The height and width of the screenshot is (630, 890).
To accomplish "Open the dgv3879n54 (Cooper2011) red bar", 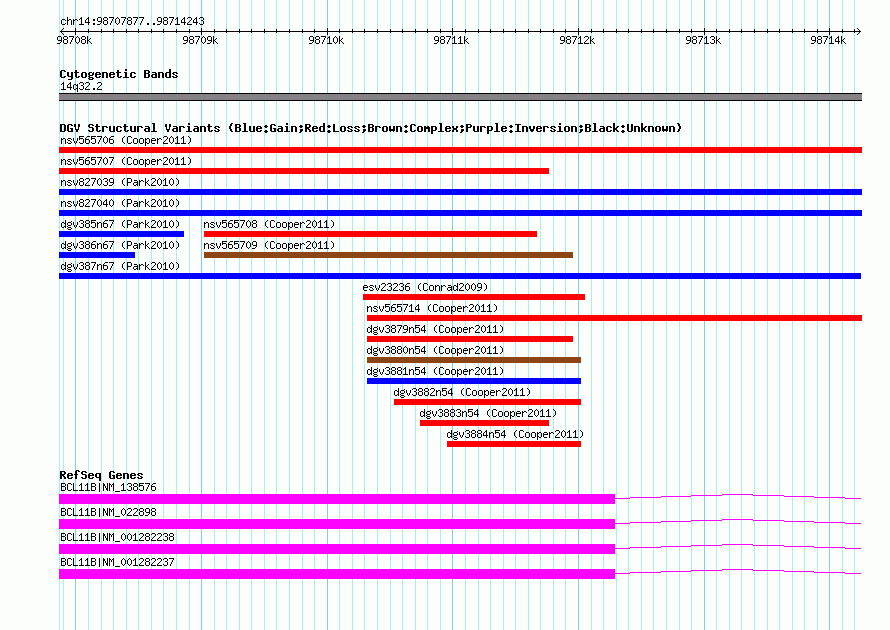I will (470, 339).
